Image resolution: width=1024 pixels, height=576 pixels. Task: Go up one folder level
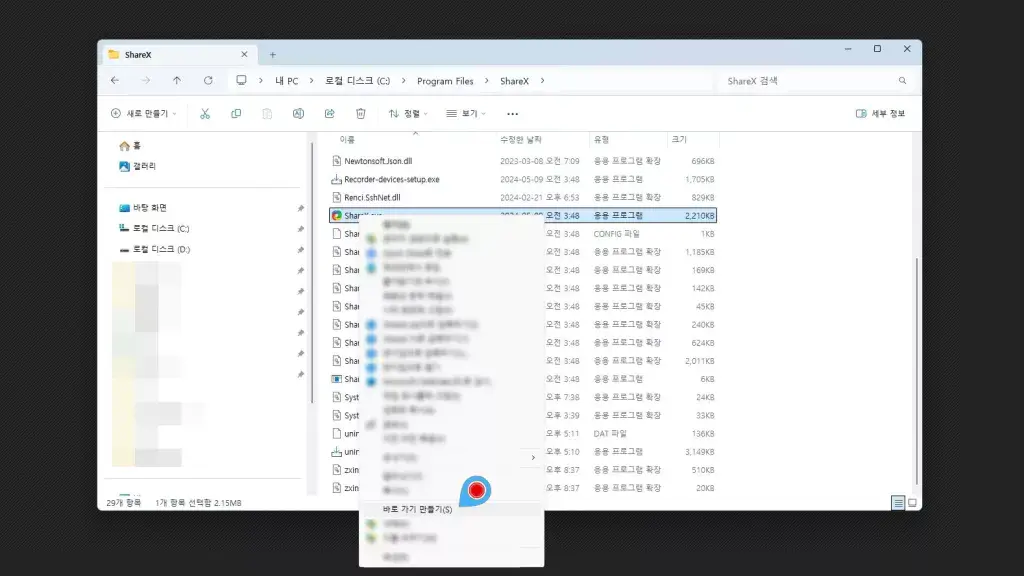click(177, 80)
